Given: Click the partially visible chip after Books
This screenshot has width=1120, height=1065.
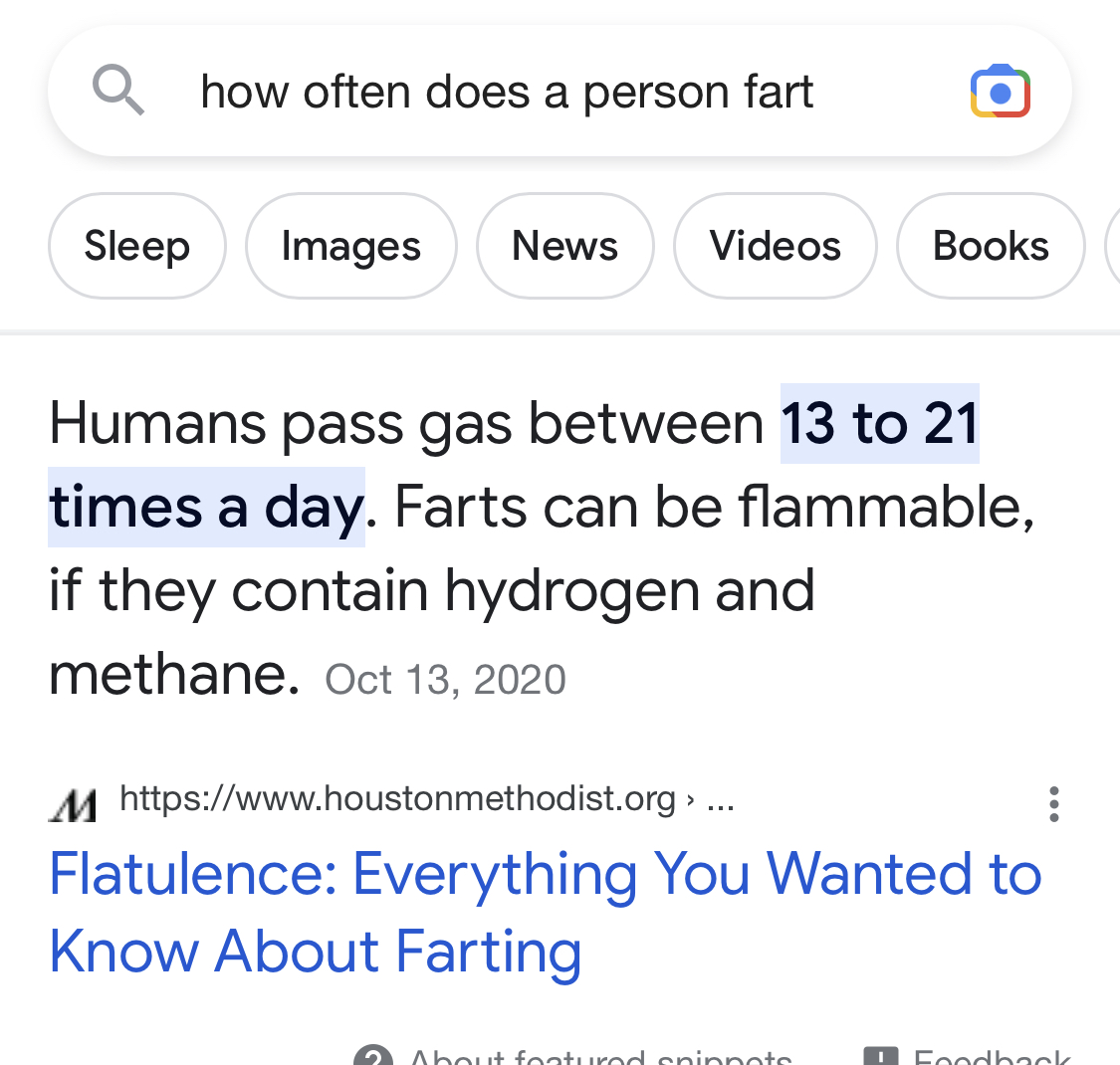Looking at the screenshot, I should pyautogui.click(x=1113, y=246).
